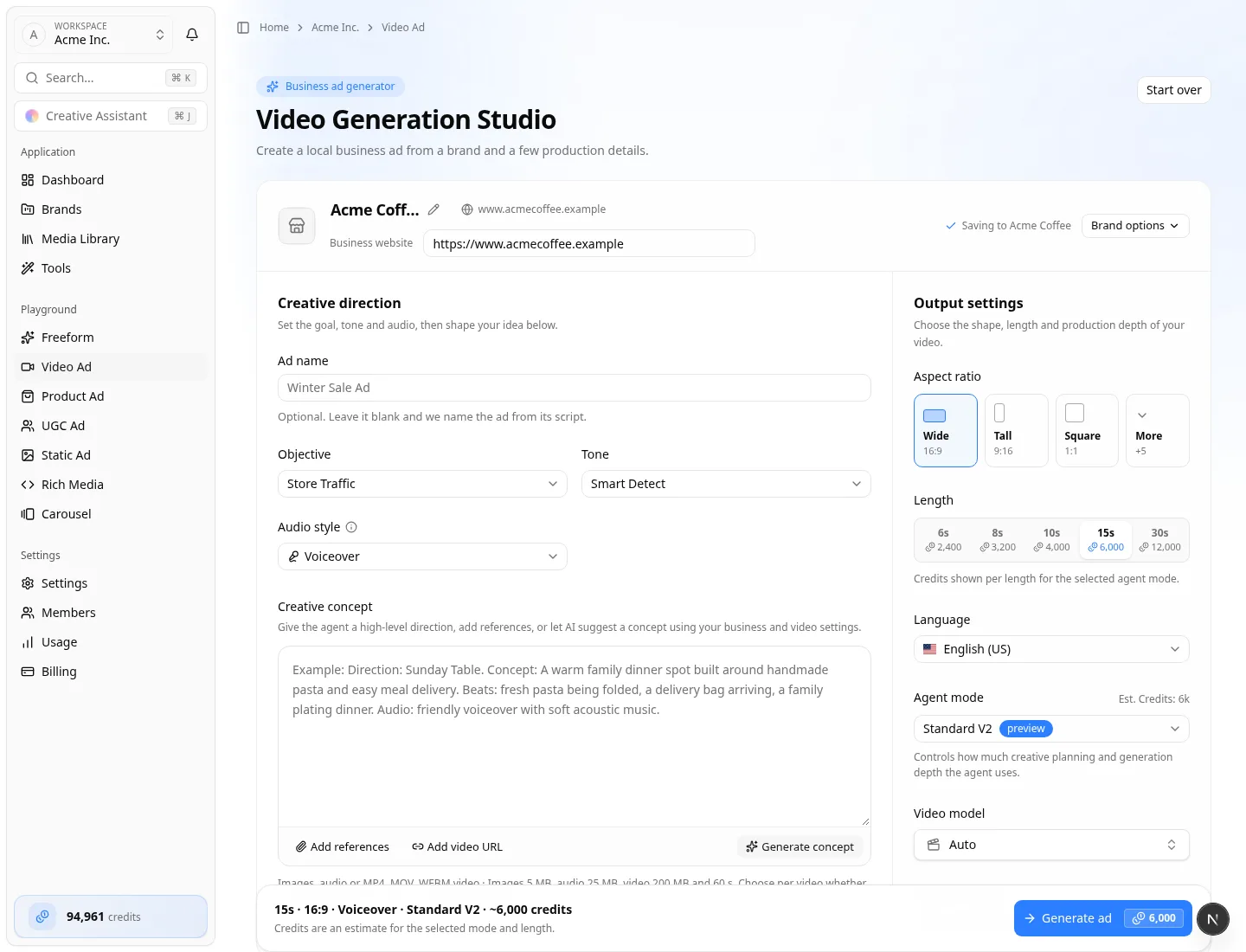Image resolution: width=1246 pixels, height=952 pixels.
Task: Go to Media Library
Action: pos(111,239)
